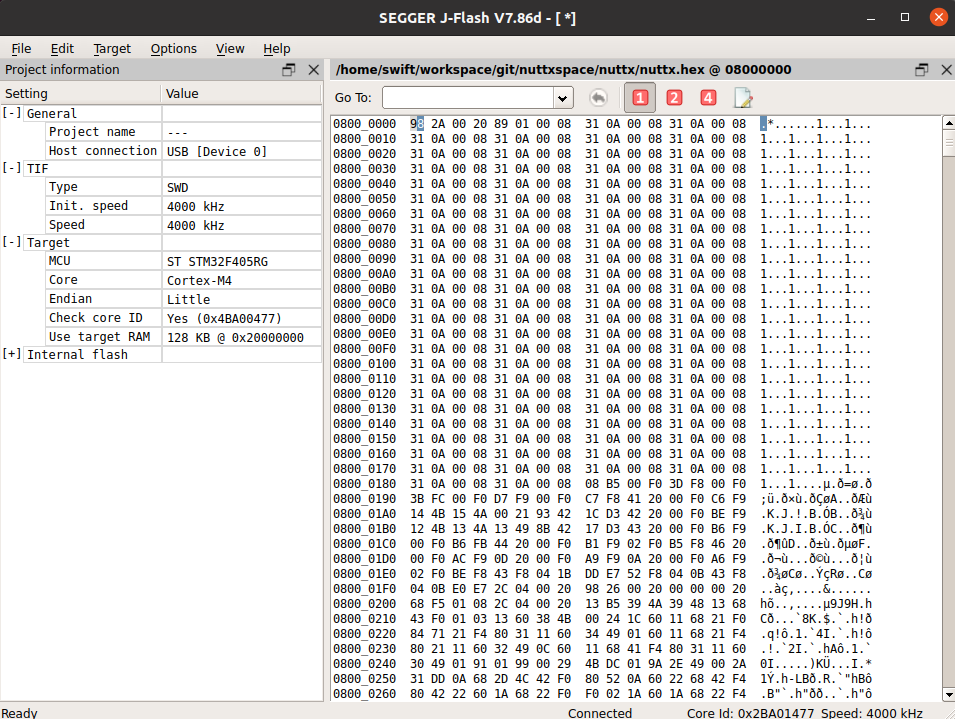Viewport: 955px width, 719px height.
Task: Click address label 0800_0260
Action: click(x=364, y=694)
